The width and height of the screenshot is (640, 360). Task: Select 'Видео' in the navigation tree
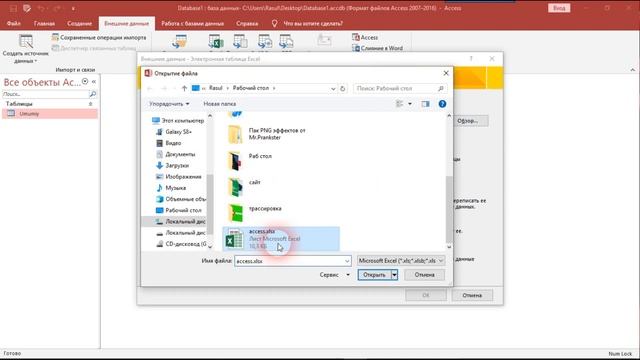[169, 143]
